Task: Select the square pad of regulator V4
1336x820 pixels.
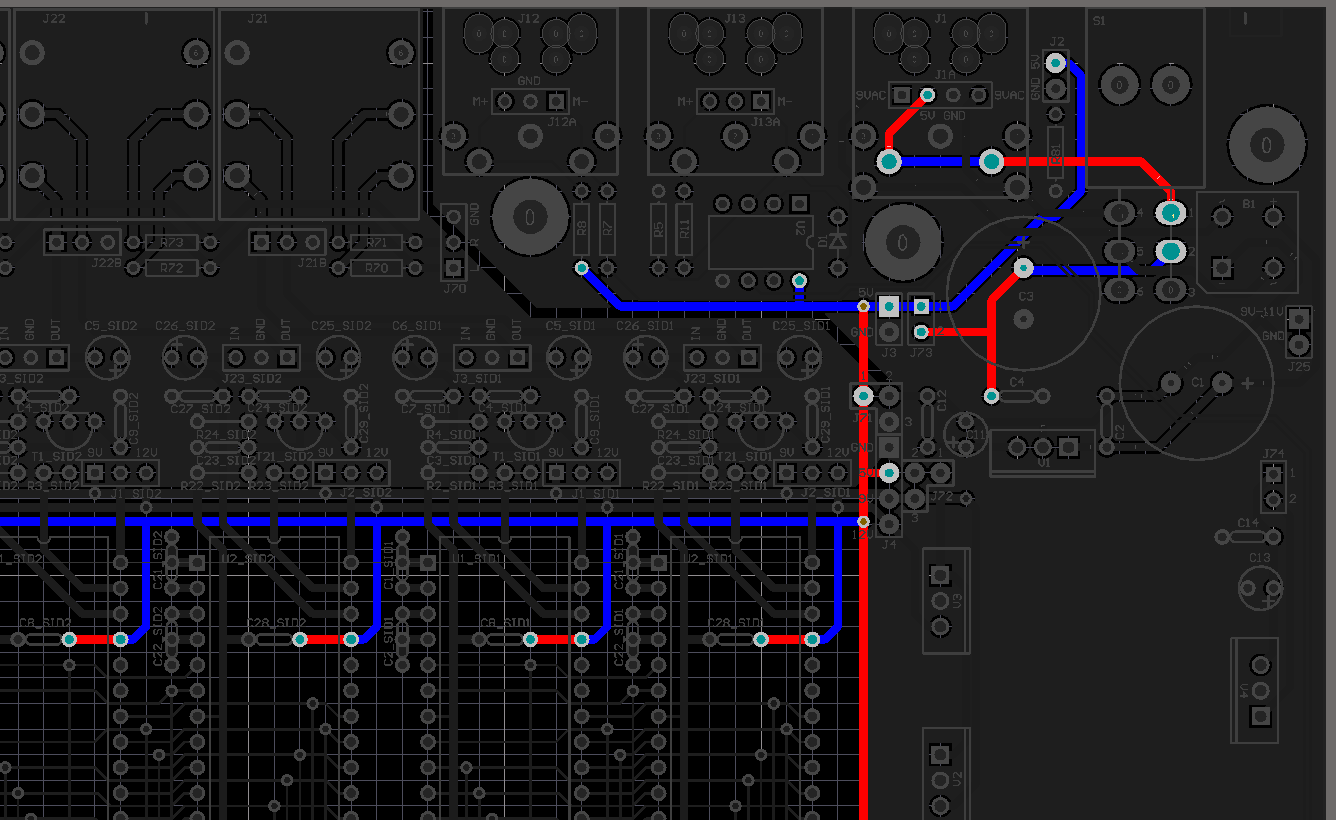Action: 1260,715
